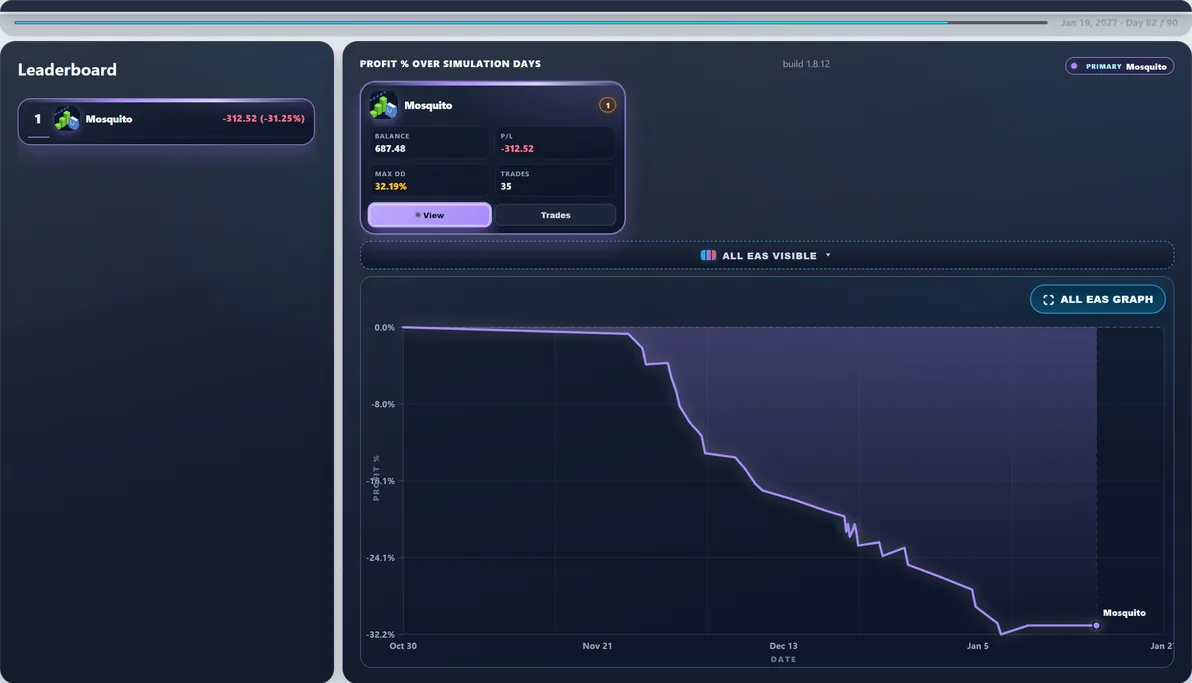
Task: Open Trades for the Mosquito EA
Action: [x=555, y=215]
